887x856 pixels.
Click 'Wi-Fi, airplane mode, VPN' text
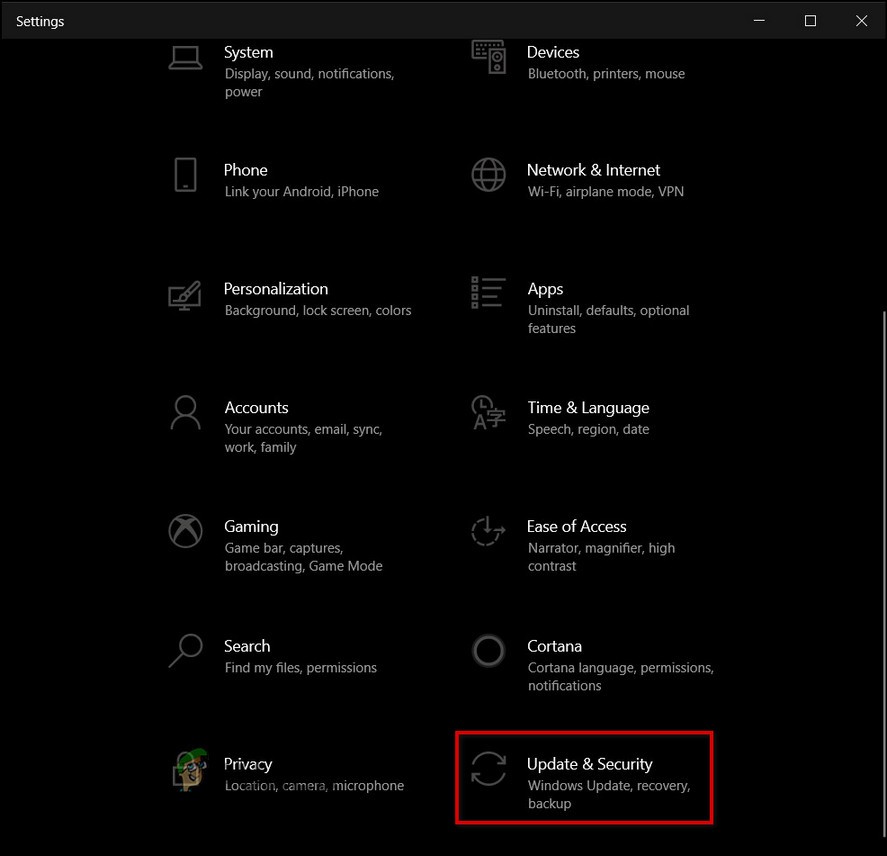606,192
